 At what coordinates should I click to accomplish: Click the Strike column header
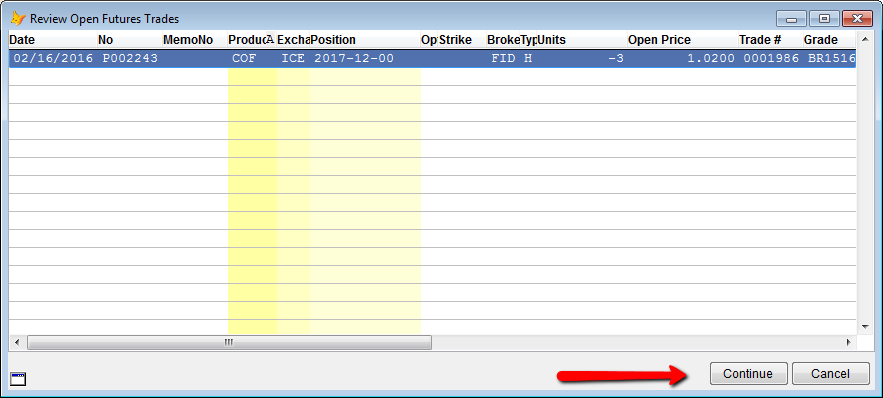click(462, 40)
